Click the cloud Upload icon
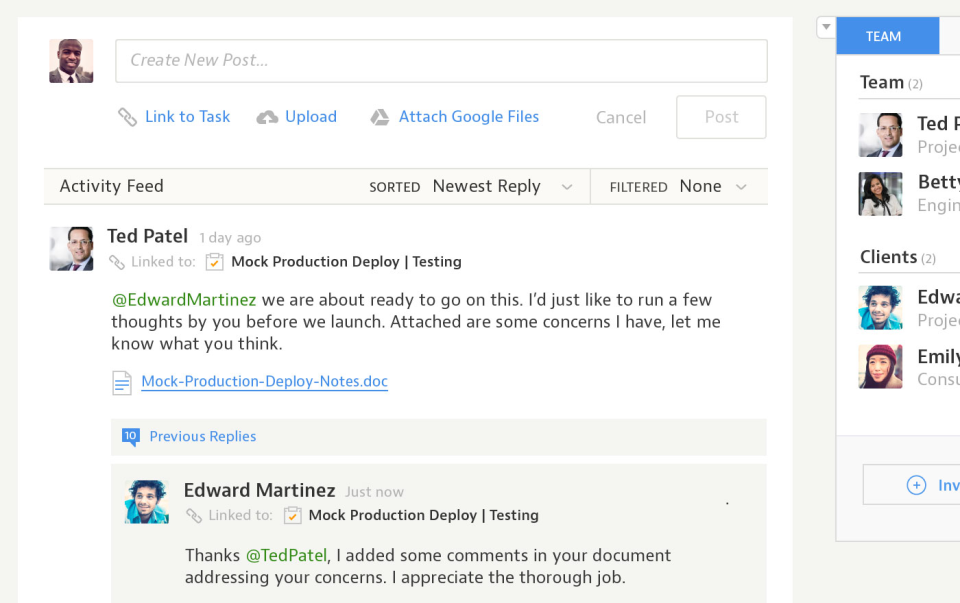This screenshot has width=960, height=603. coord(267,117)
